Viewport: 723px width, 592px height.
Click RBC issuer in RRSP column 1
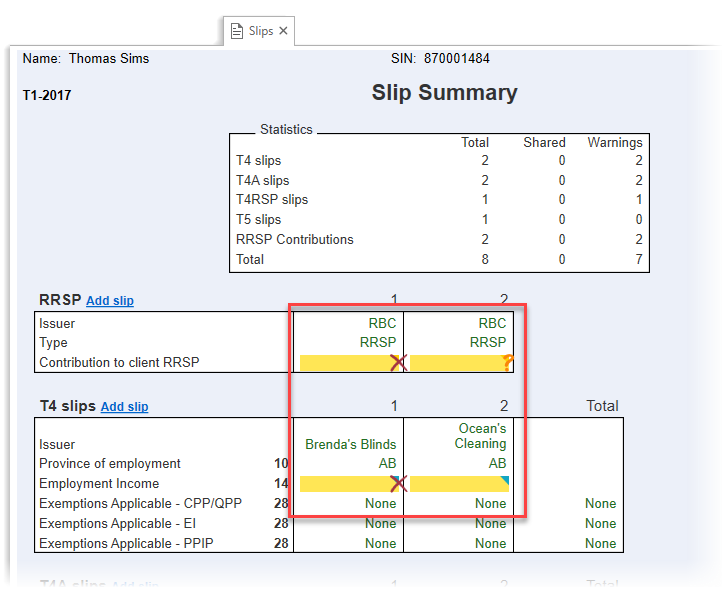pos(382,323)
